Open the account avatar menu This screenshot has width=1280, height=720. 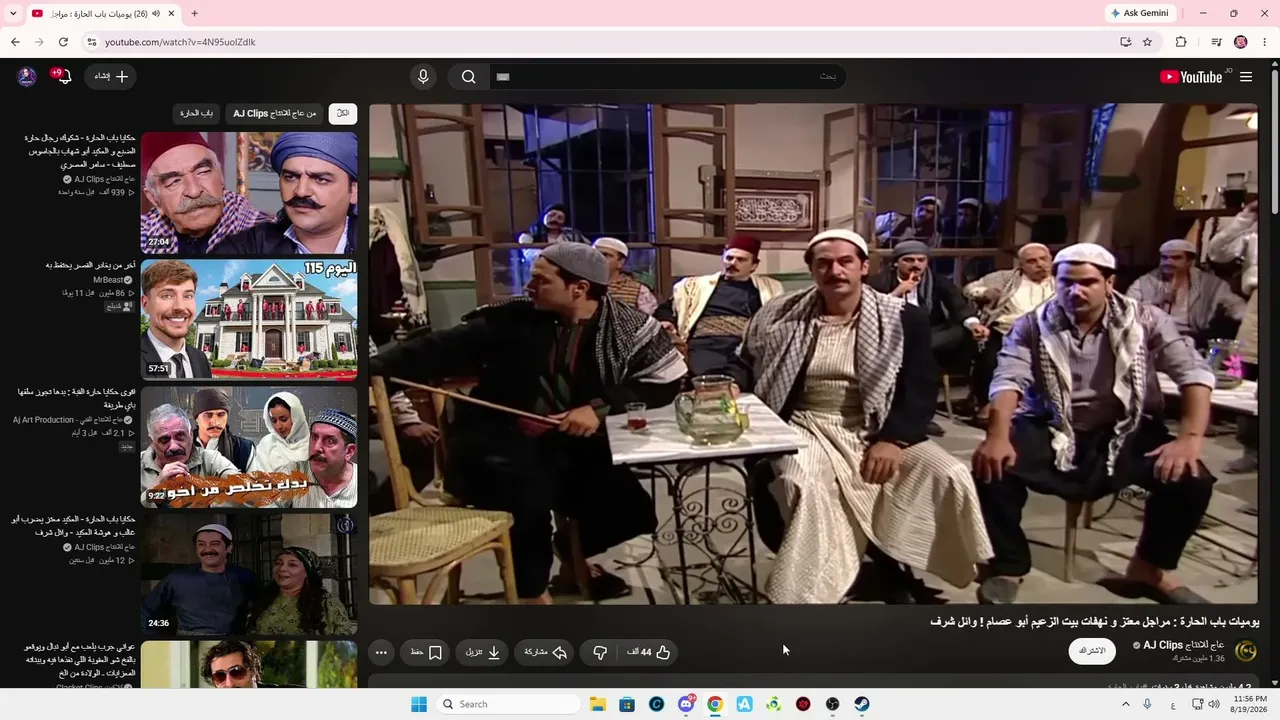(27, 77)
